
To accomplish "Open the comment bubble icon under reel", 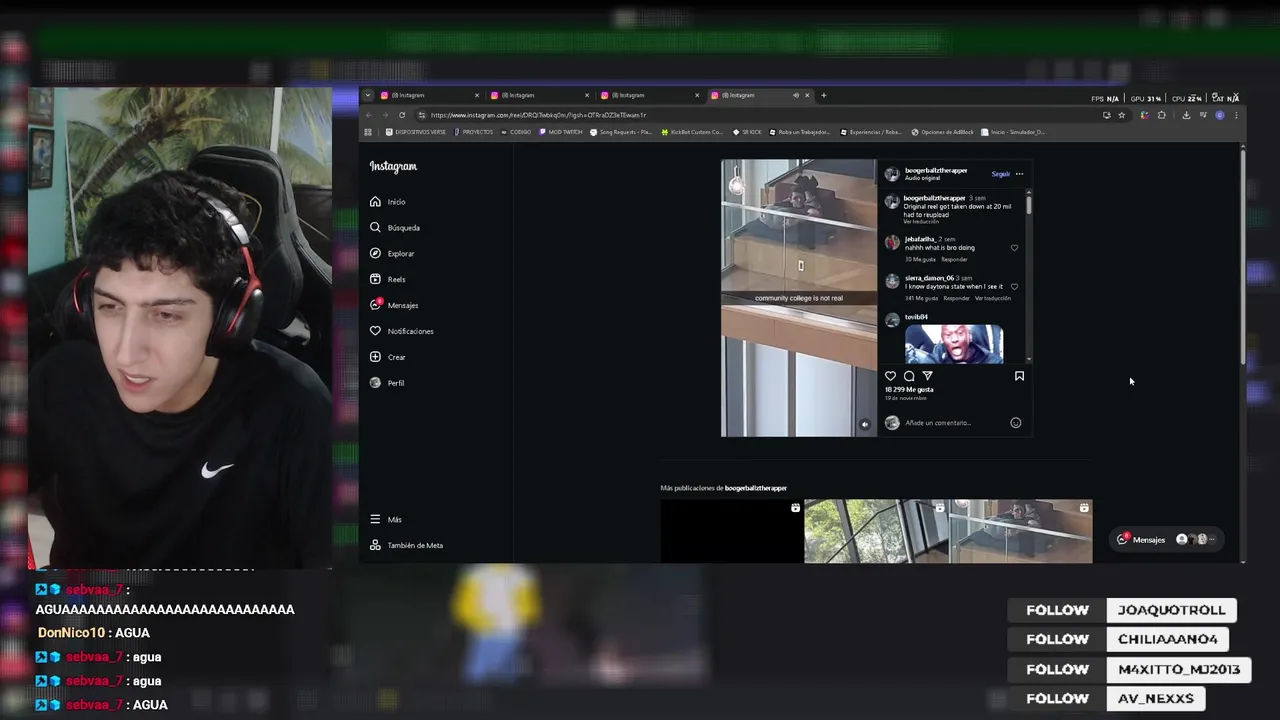I will pyautogui.click(x=909, y=376).
